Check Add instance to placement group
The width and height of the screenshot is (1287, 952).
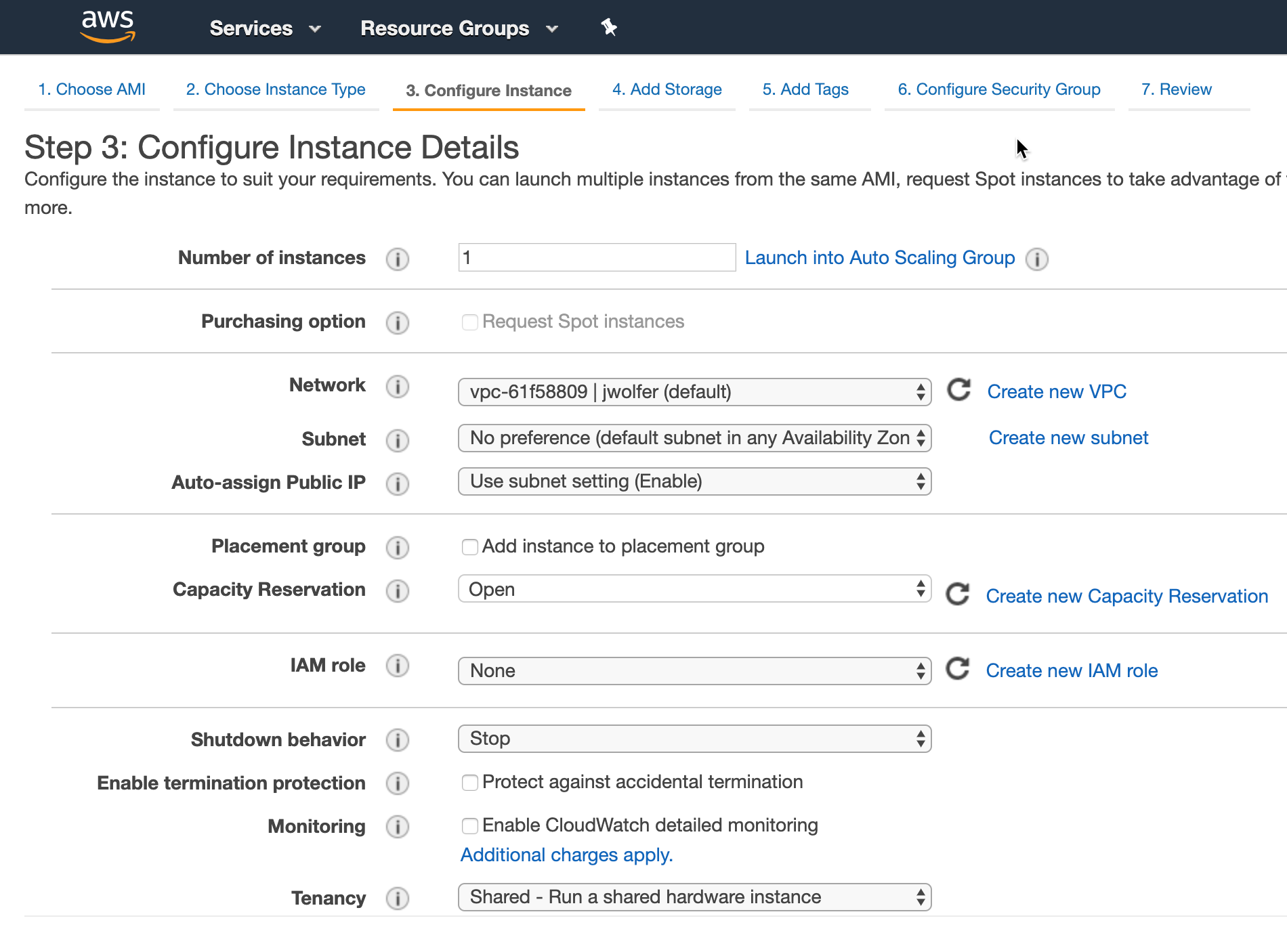click(x=469, y=546)
